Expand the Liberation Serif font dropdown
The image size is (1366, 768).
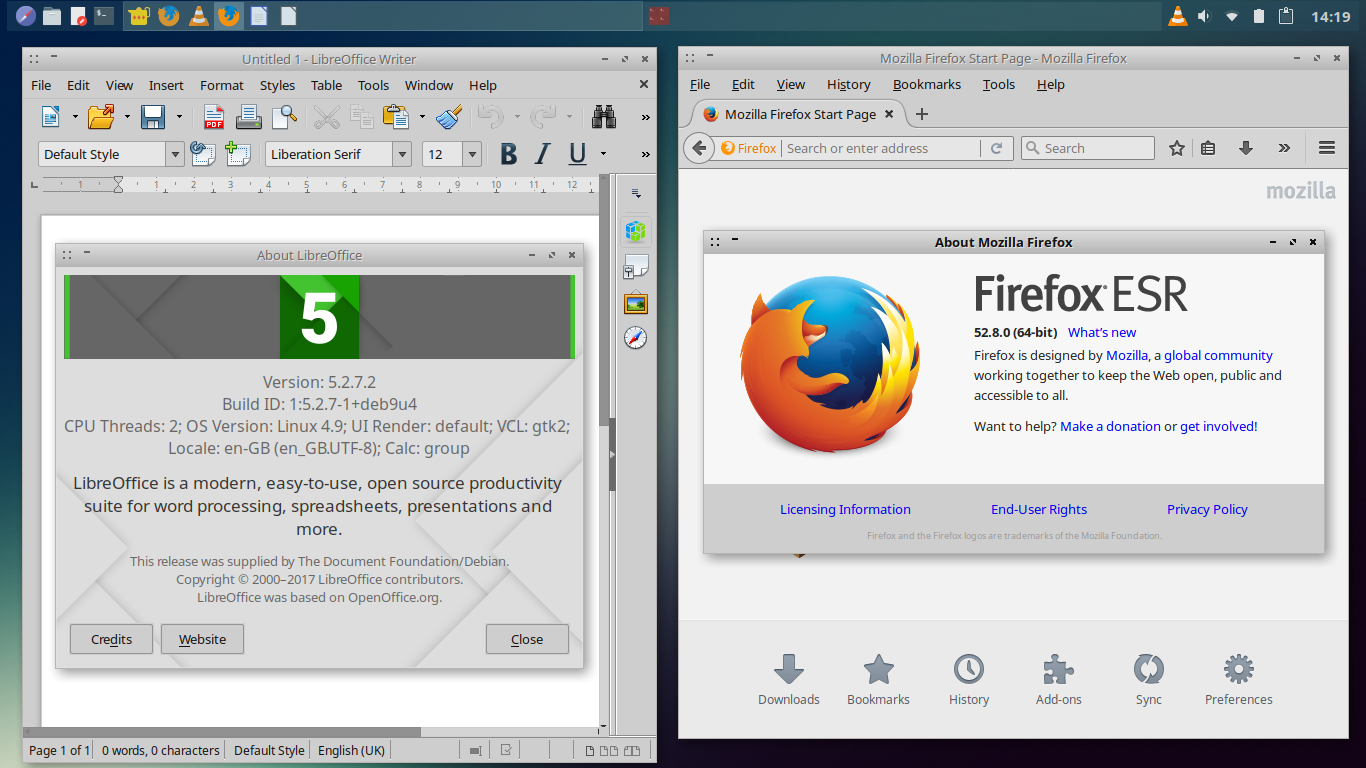click(402, 154)
